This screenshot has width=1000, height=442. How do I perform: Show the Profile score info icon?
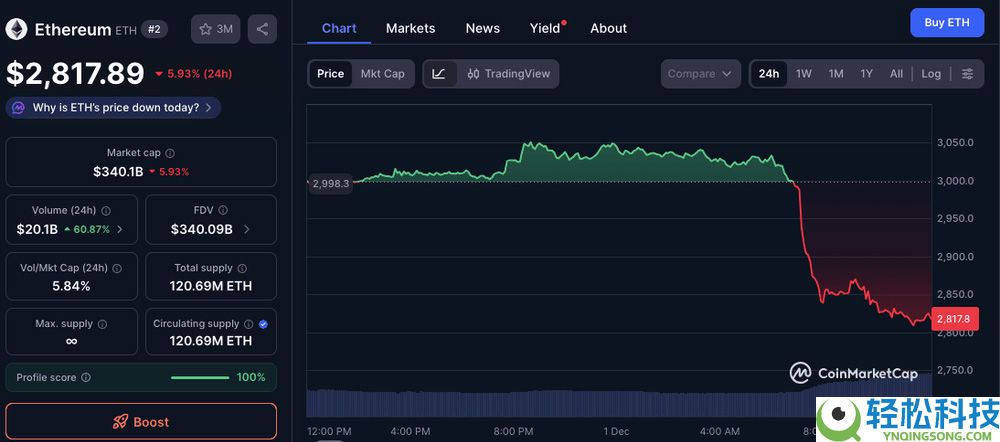tap(85, 378)
